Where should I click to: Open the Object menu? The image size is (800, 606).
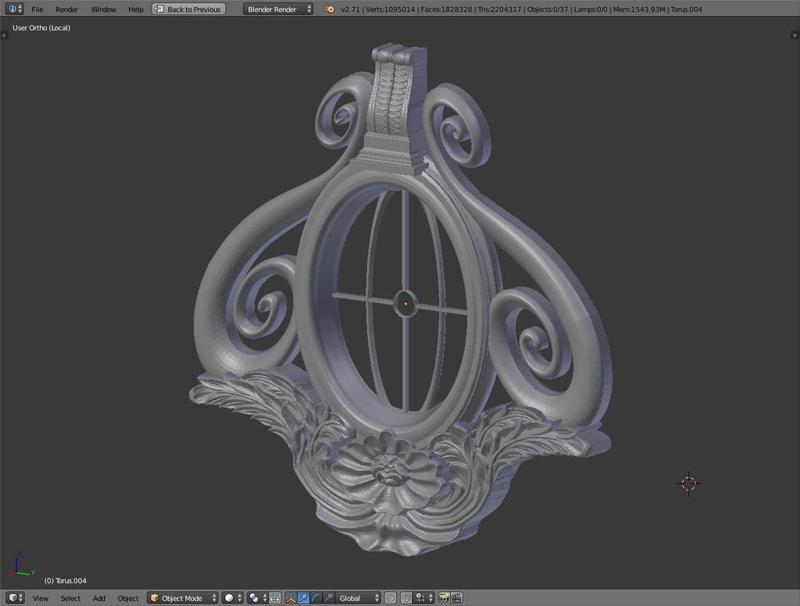tap(130, 596)
